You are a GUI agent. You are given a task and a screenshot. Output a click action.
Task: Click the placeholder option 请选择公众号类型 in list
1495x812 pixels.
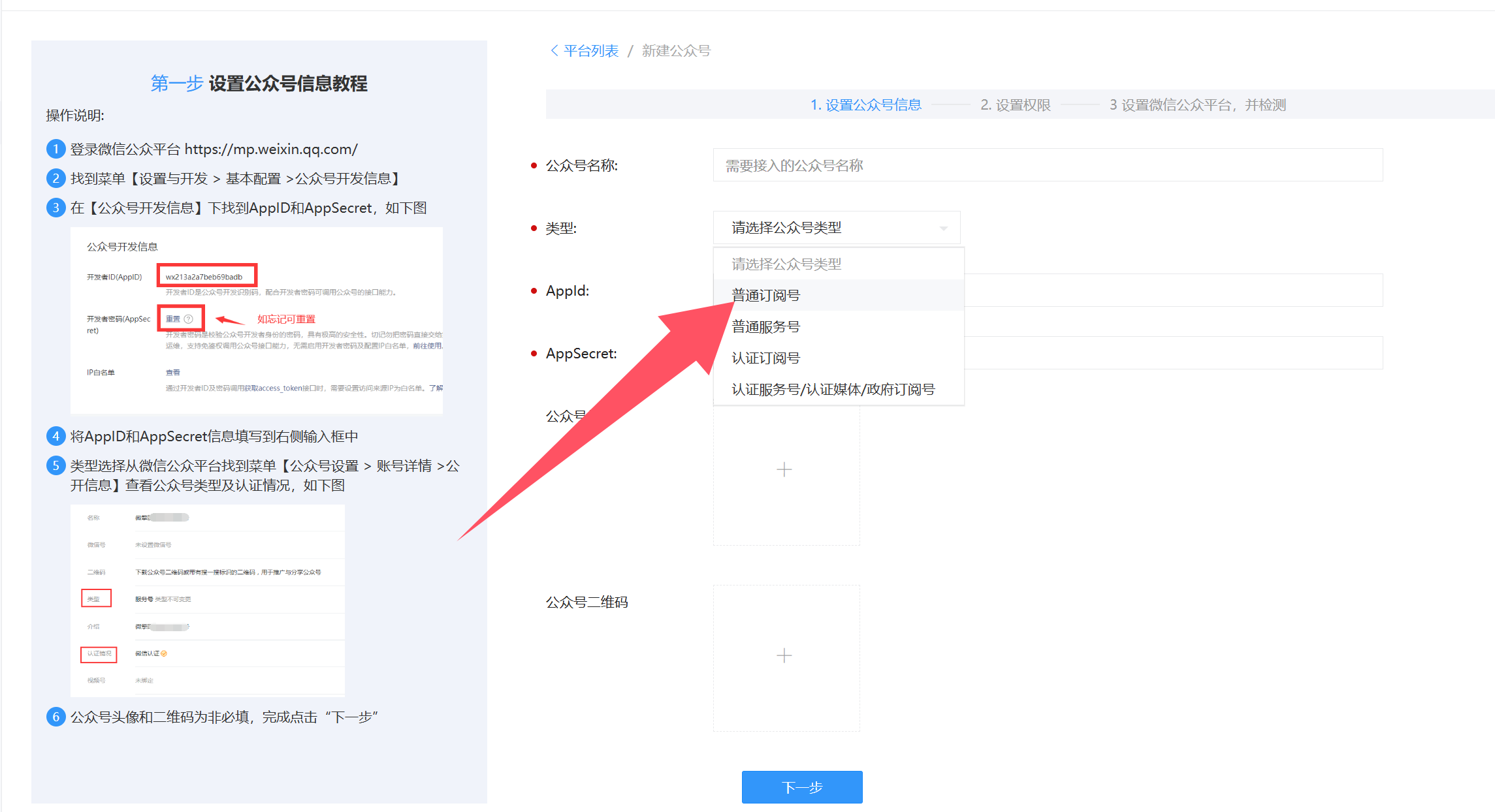(x=786, y=264)
